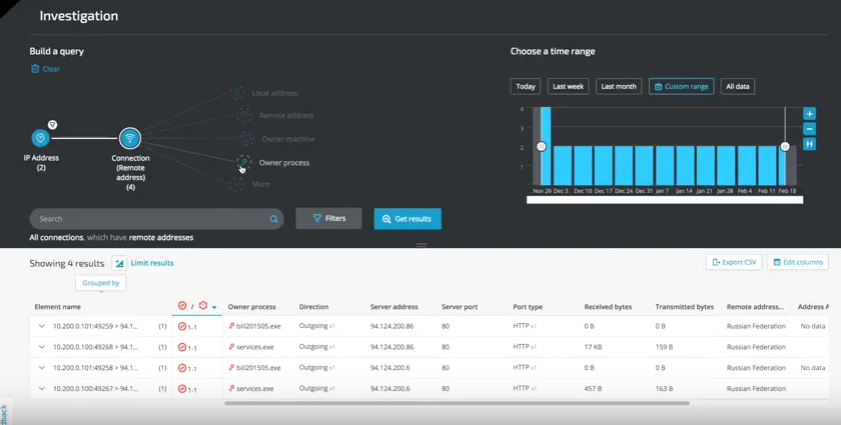Click the Connection node with wifi icon
841x425 pixels.
(129, 138)
